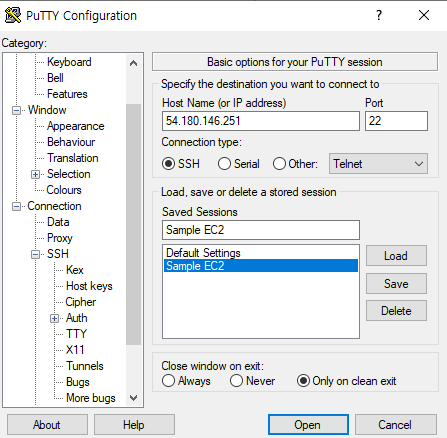Click the Host Name input field
The width and height of the screenshot is (447, 438).
point(261,121)
